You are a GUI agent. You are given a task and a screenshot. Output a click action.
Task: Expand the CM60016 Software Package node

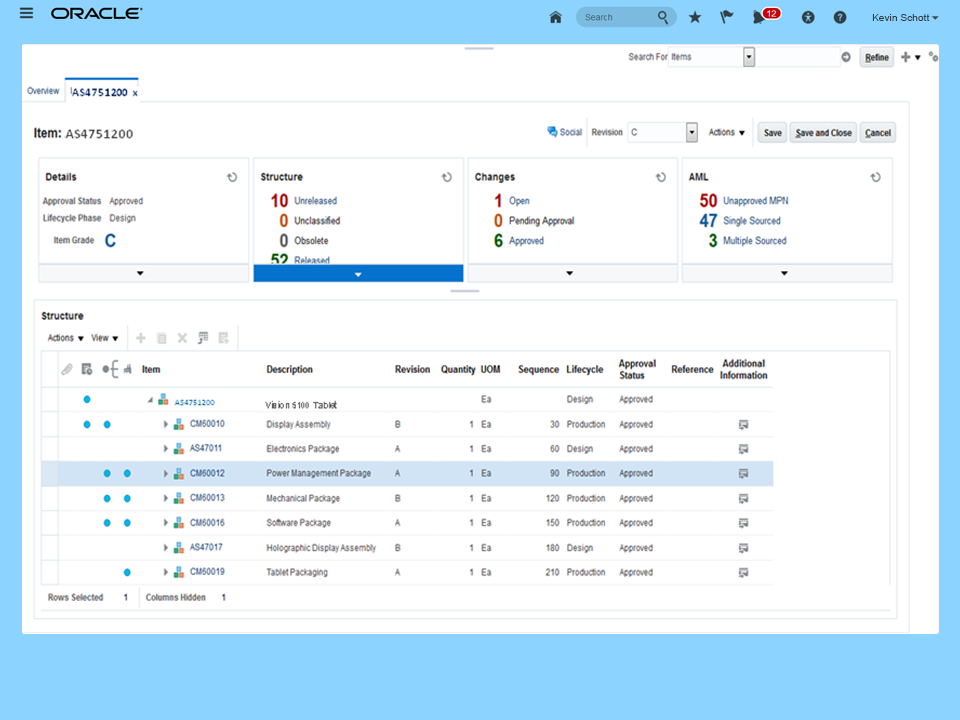pyautogui.click(x=165, y=523)
